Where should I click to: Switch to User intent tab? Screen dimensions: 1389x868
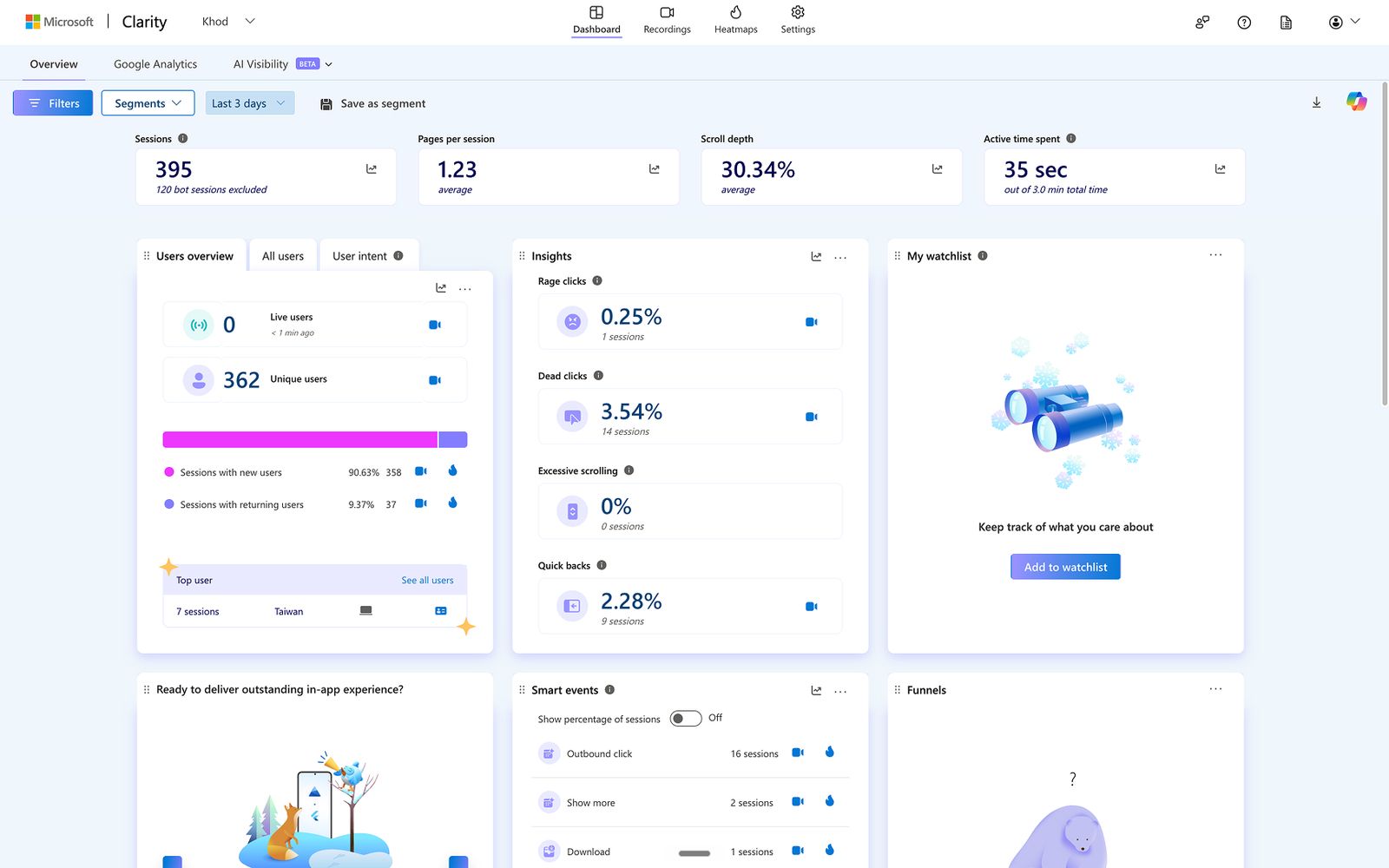367,256
